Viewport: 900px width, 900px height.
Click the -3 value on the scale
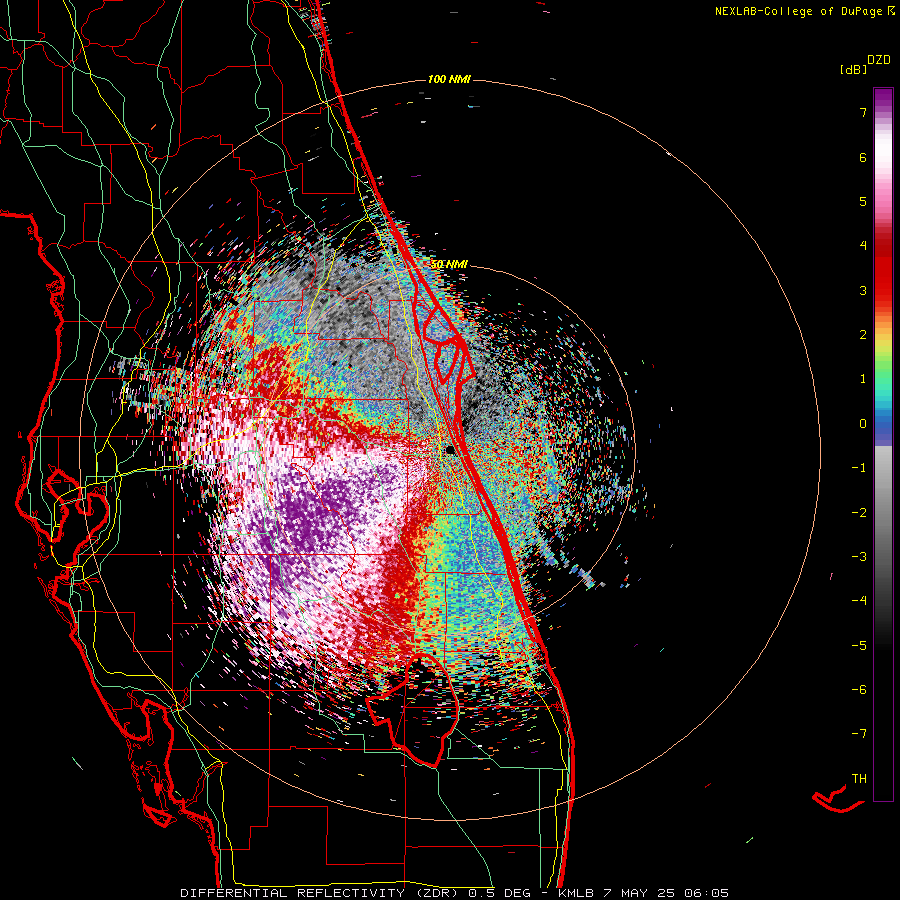tap(859, 557)
